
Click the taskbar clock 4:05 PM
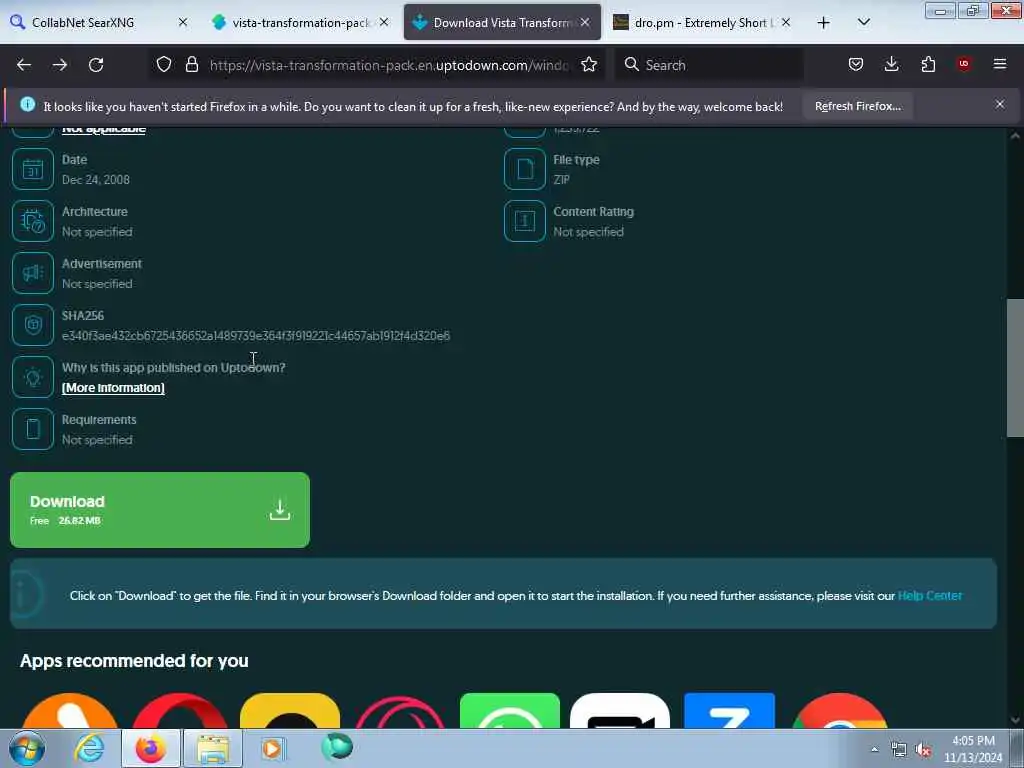coord(973,741)
